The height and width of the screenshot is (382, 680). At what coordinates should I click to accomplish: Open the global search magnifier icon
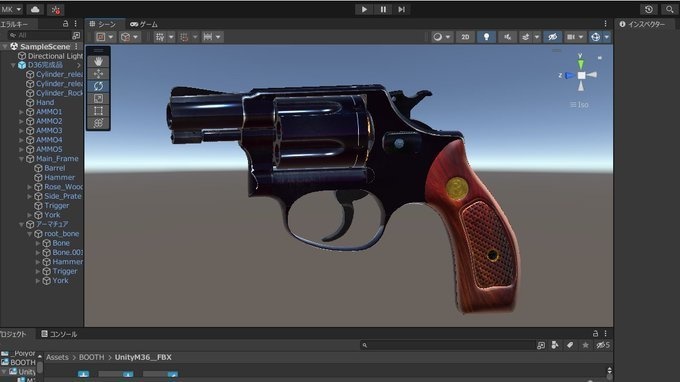pyautogui.click(x=670, y=9)
